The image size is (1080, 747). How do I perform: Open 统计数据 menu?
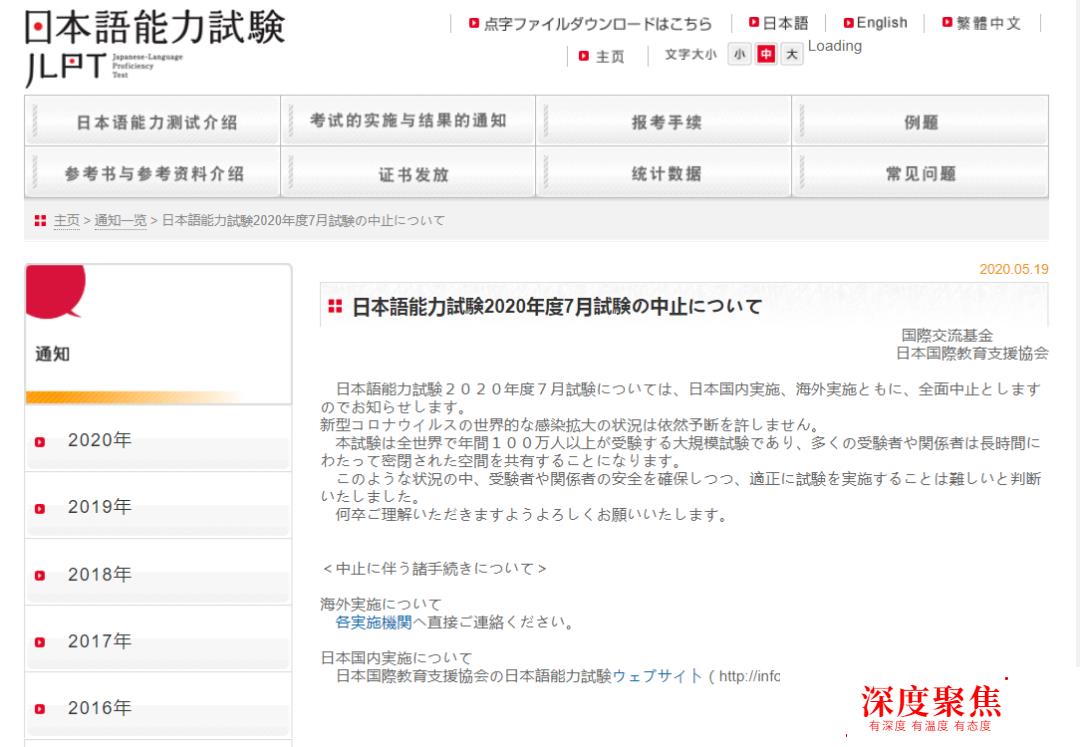pos(664,173)
